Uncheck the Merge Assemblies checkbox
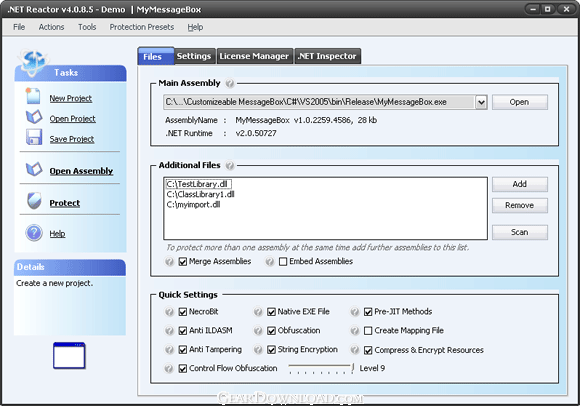Image resolution: width=580 pixels, height=406 pixels. click(x=183, y=262)
